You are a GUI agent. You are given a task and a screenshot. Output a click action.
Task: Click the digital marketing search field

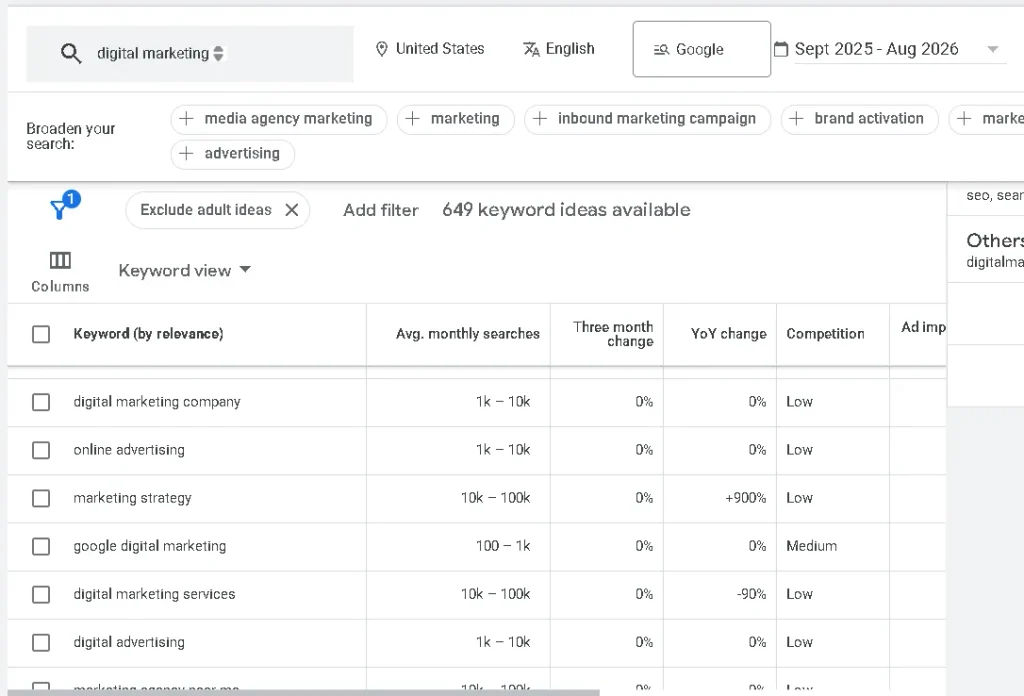click(x=190, y=54)
